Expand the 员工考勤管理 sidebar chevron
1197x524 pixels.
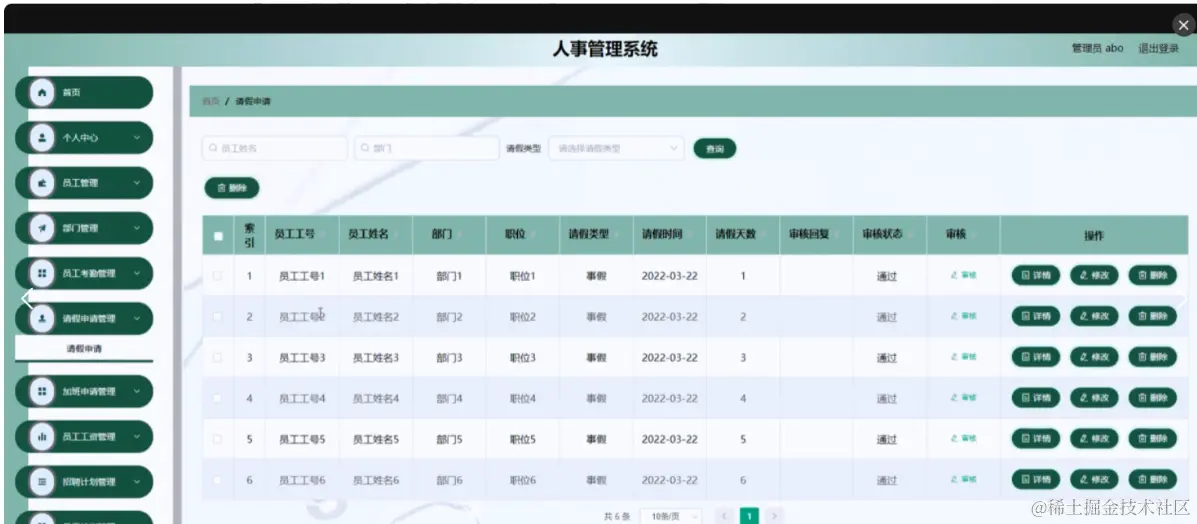point(137,273)
